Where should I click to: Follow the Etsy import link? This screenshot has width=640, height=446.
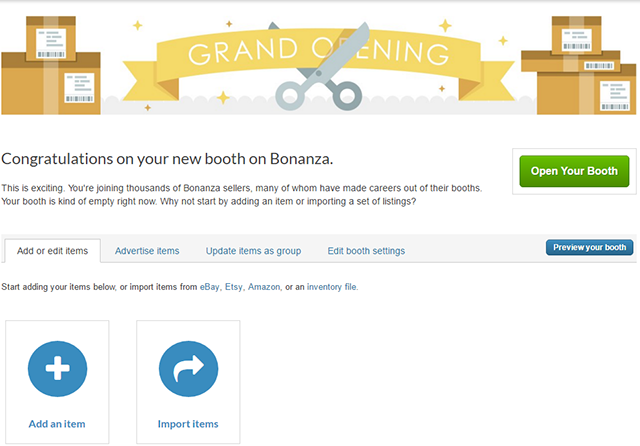[x=234, y=287]
